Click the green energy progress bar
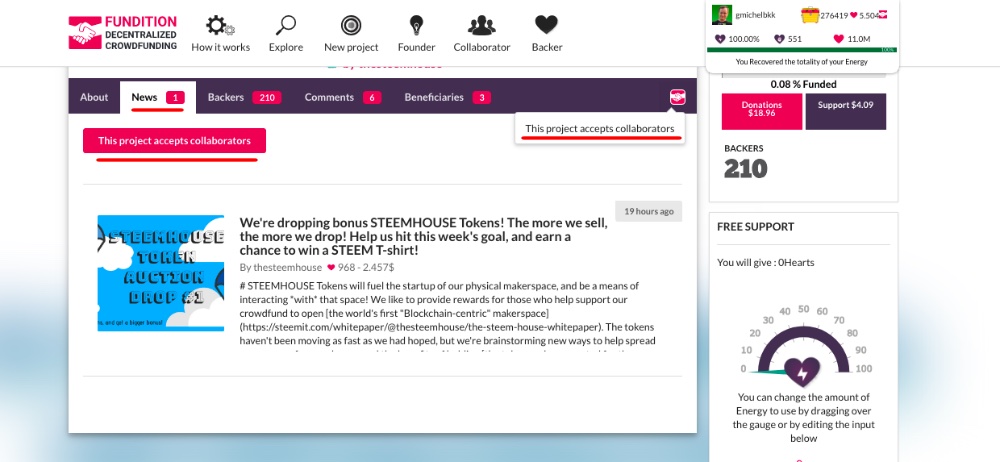Viewport: 1000px width, 462px height. pos(802,49)
